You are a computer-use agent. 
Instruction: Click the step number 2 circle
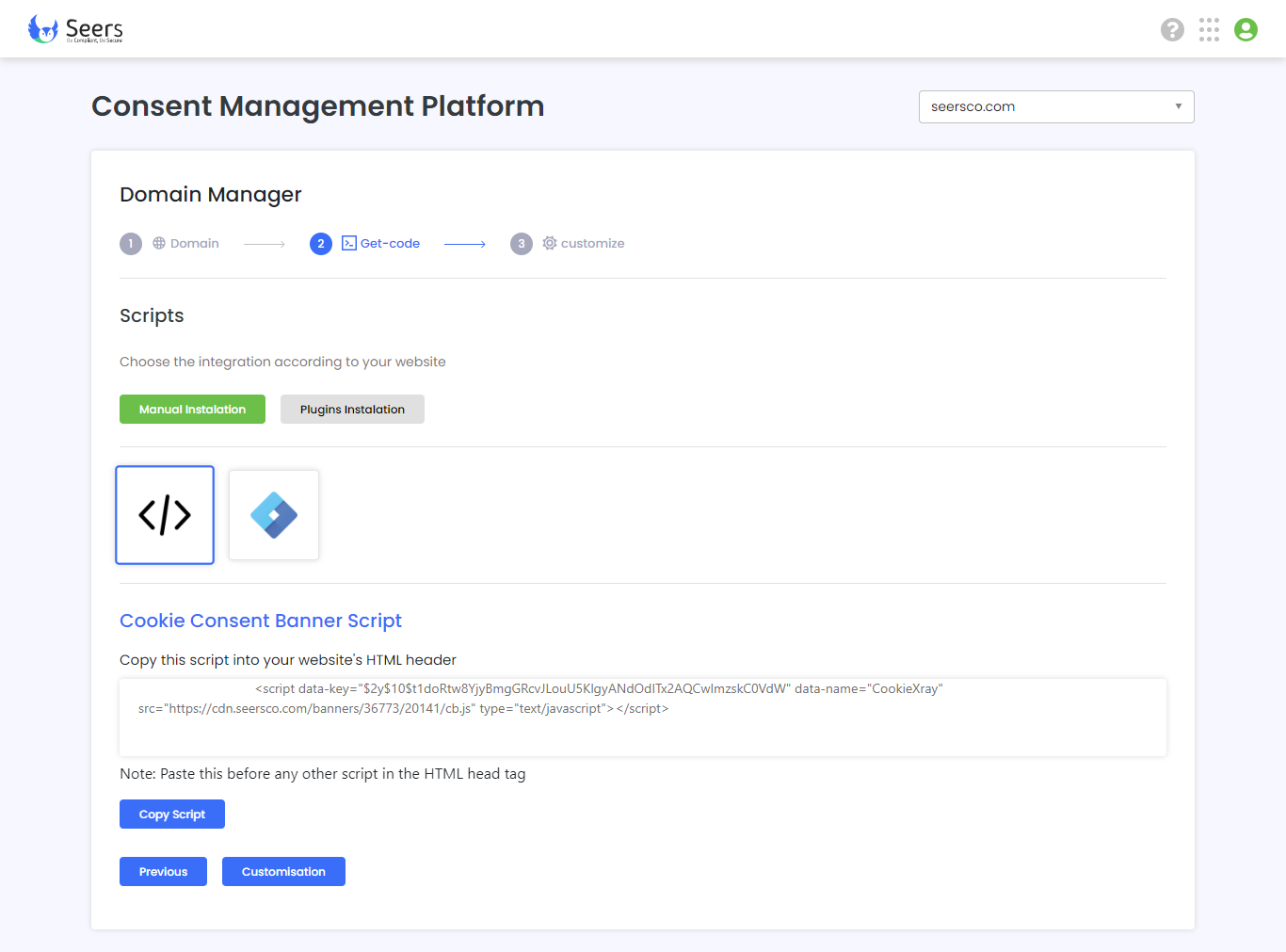321,244
